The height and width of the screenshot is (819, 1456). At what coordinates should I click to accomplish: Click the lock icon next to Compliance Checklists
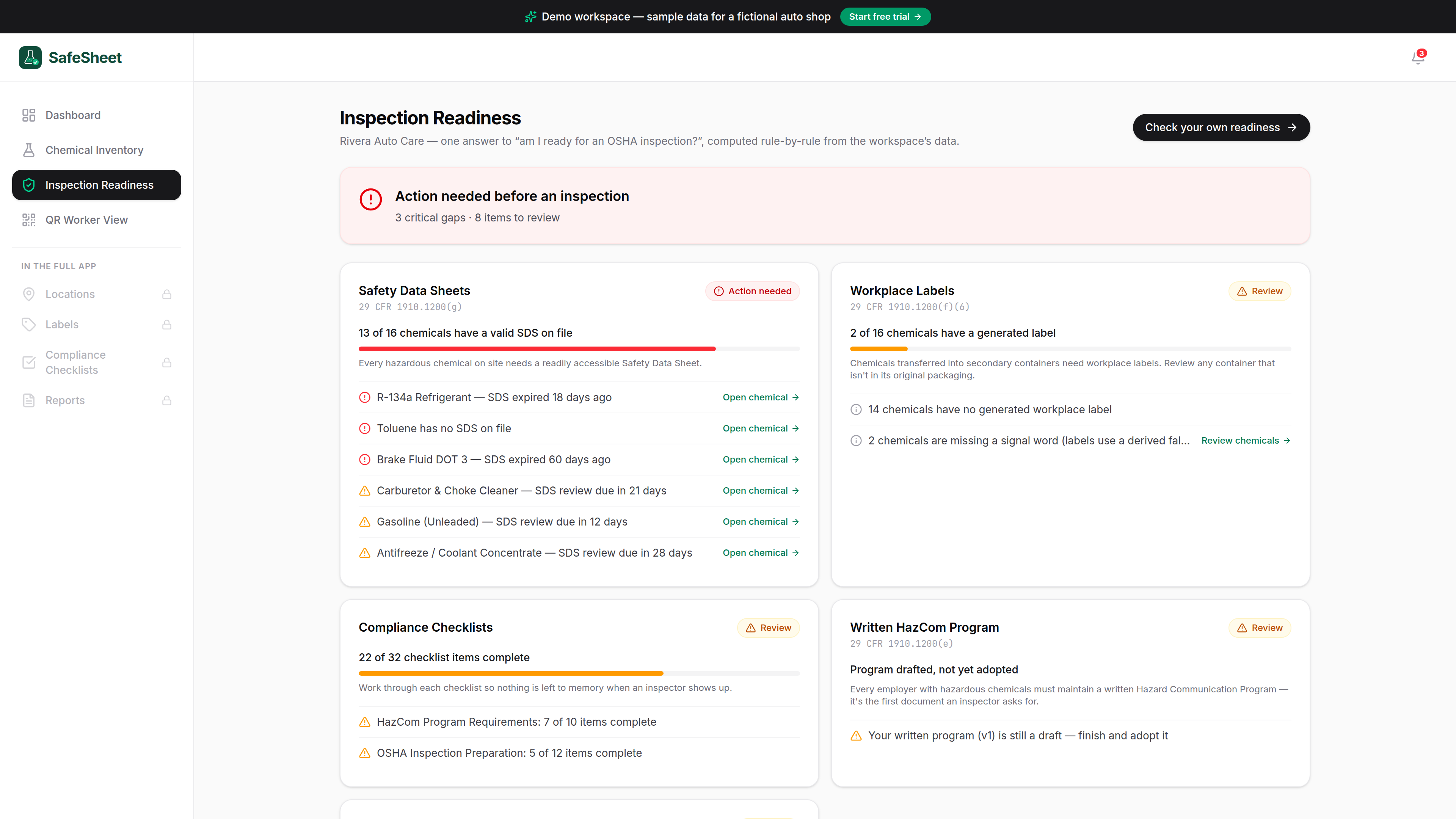click(167, 362)
